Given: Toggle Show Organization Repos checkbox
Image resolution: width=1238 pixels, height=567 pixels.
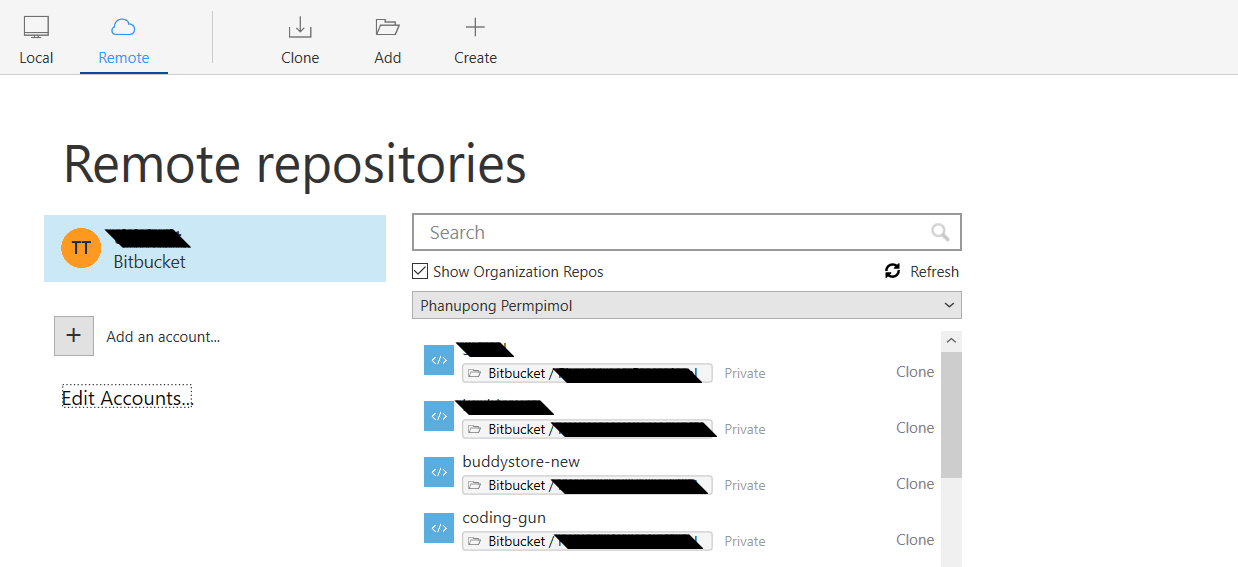Looking at the screenshot, I should [420, 271].
